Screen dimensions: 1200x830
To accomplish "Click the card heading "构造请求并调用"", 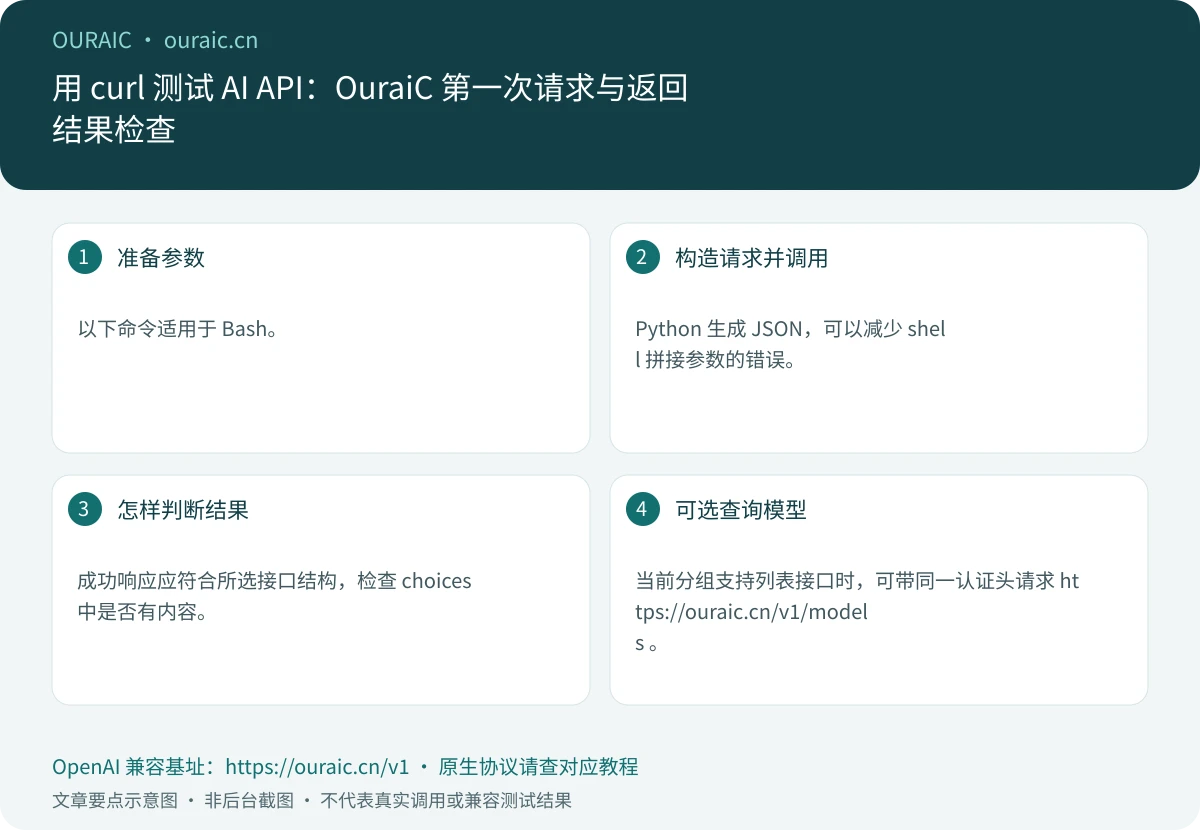I will click(752, 258).
